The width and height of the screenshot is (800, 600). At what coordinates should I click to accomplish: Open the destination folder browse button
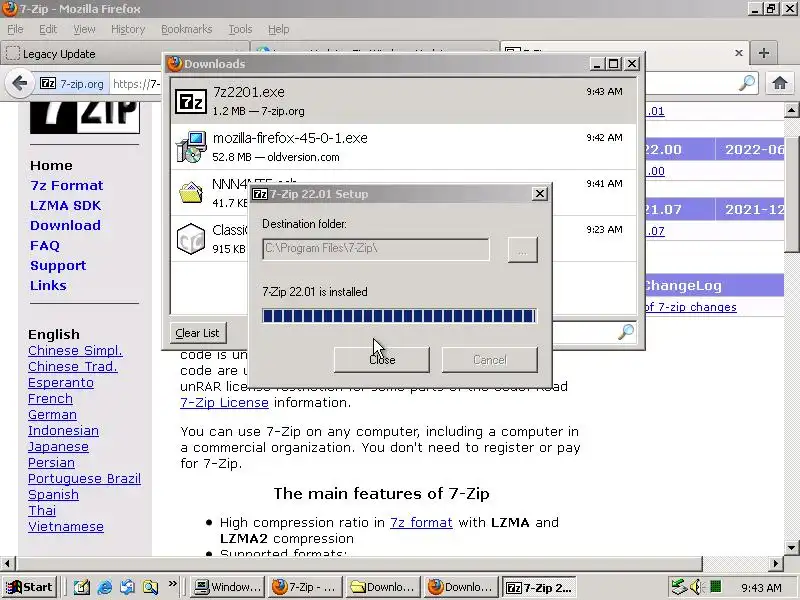click(522, 250)
